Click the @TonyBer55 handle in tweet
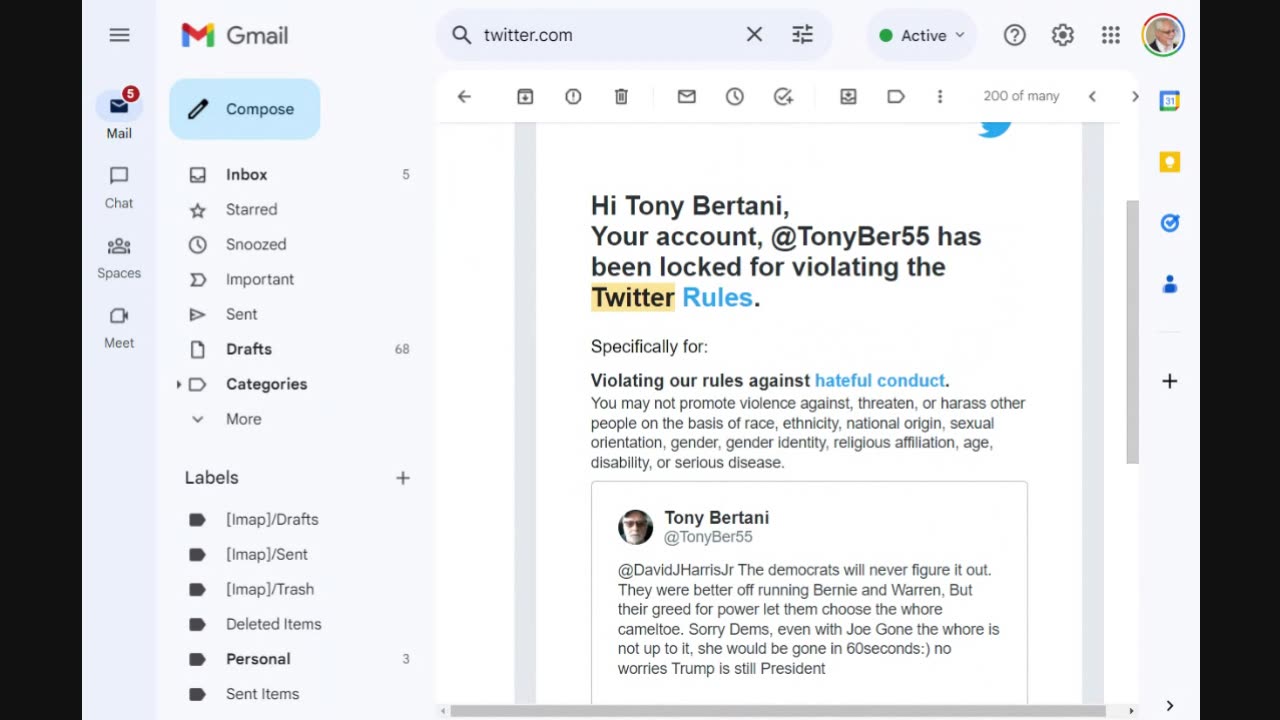The height and width of the screenshot is (720, 1280). pyautogui.click(x=708, y=537)
